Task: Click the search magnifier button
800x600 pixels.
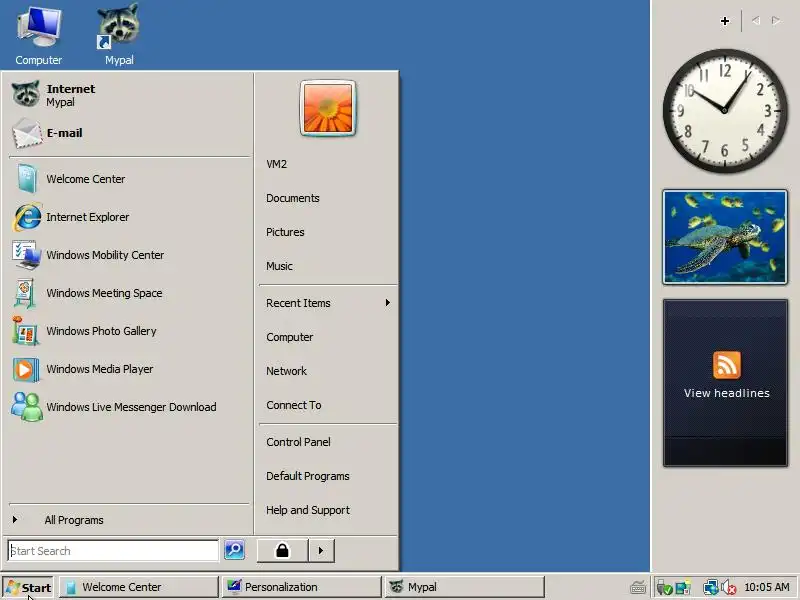Action: [x=234, y=550]
